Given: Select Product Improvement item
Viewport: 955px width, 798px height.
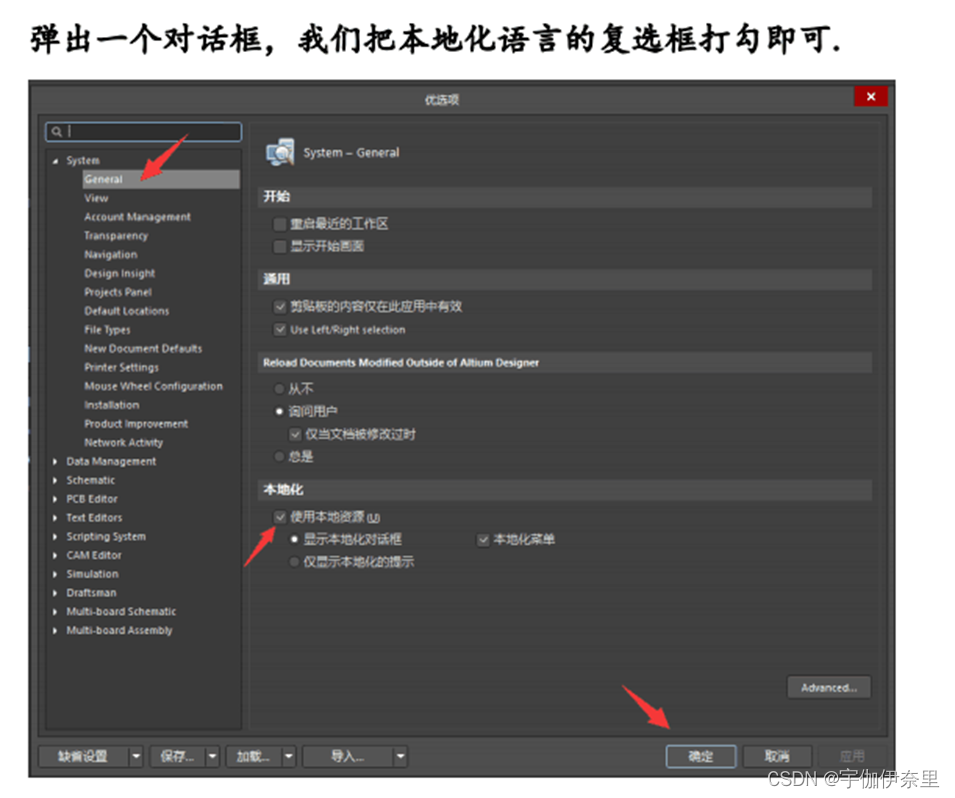Looking at the screenshot, I should (136, 424).
